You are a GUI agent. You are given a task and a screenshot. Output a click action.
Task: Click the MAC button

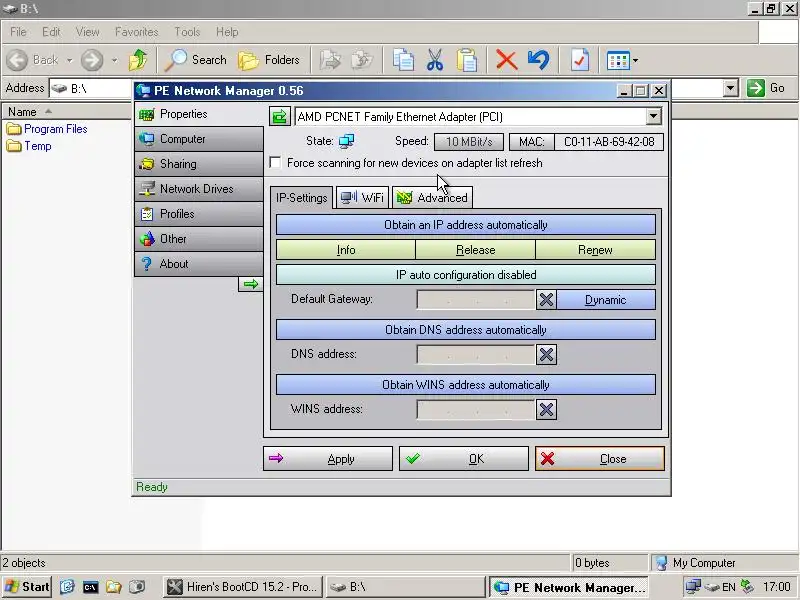pos(532,142)
